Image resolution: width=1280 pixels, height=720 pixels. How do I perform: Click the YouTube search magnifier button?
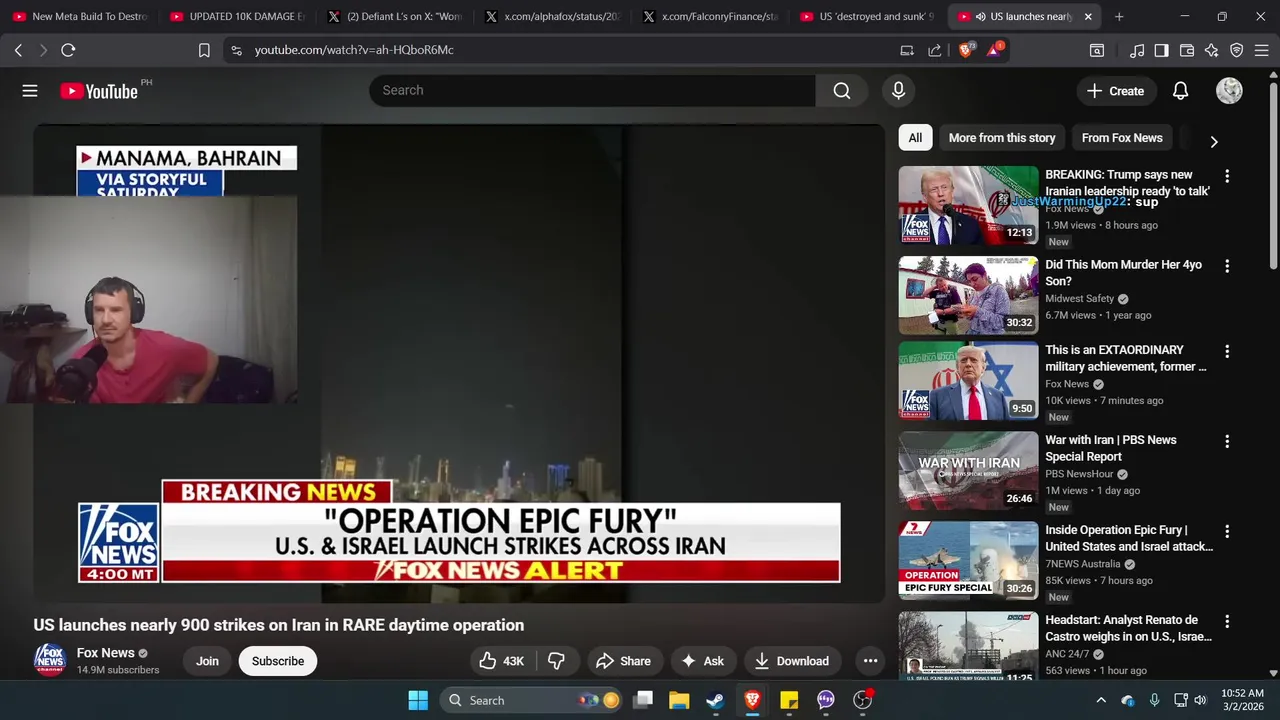point(842,91)
